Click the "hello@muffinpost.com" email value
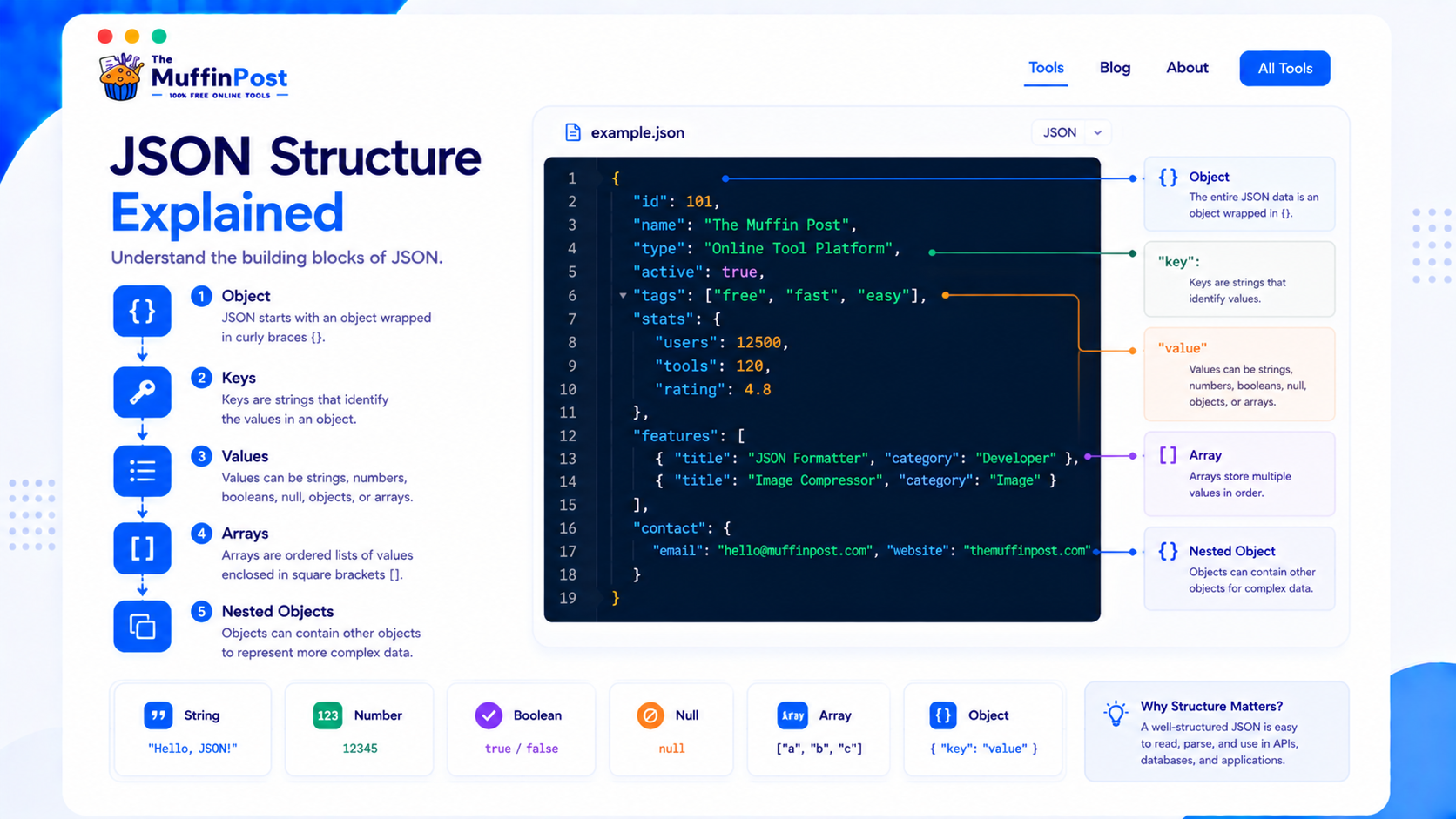Viewport: 1456px width, 819px height. 793,551
